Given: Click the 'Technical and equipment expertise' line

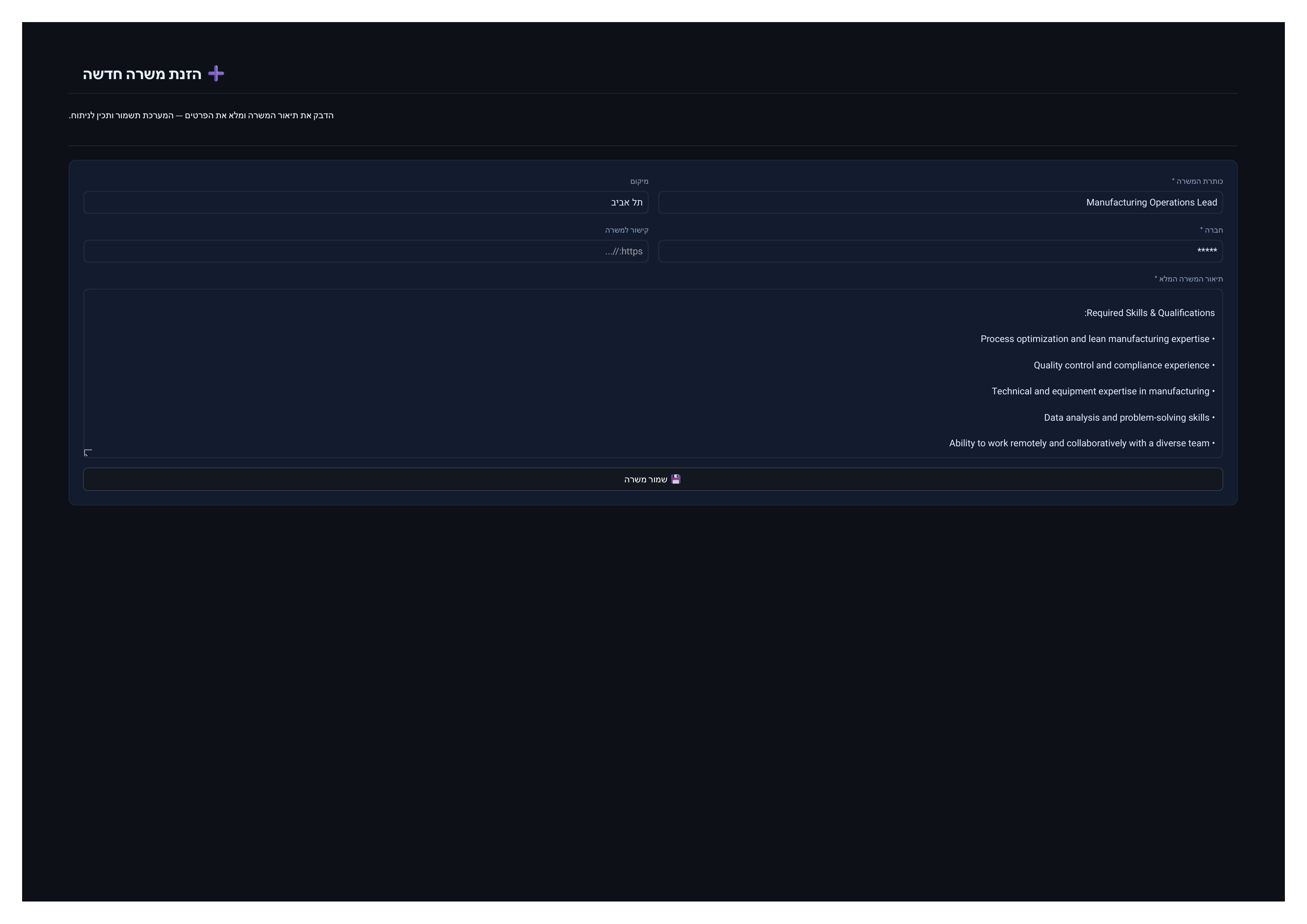Looking at the screenshot, I should pyautogui.click(x=1103, y=392).
